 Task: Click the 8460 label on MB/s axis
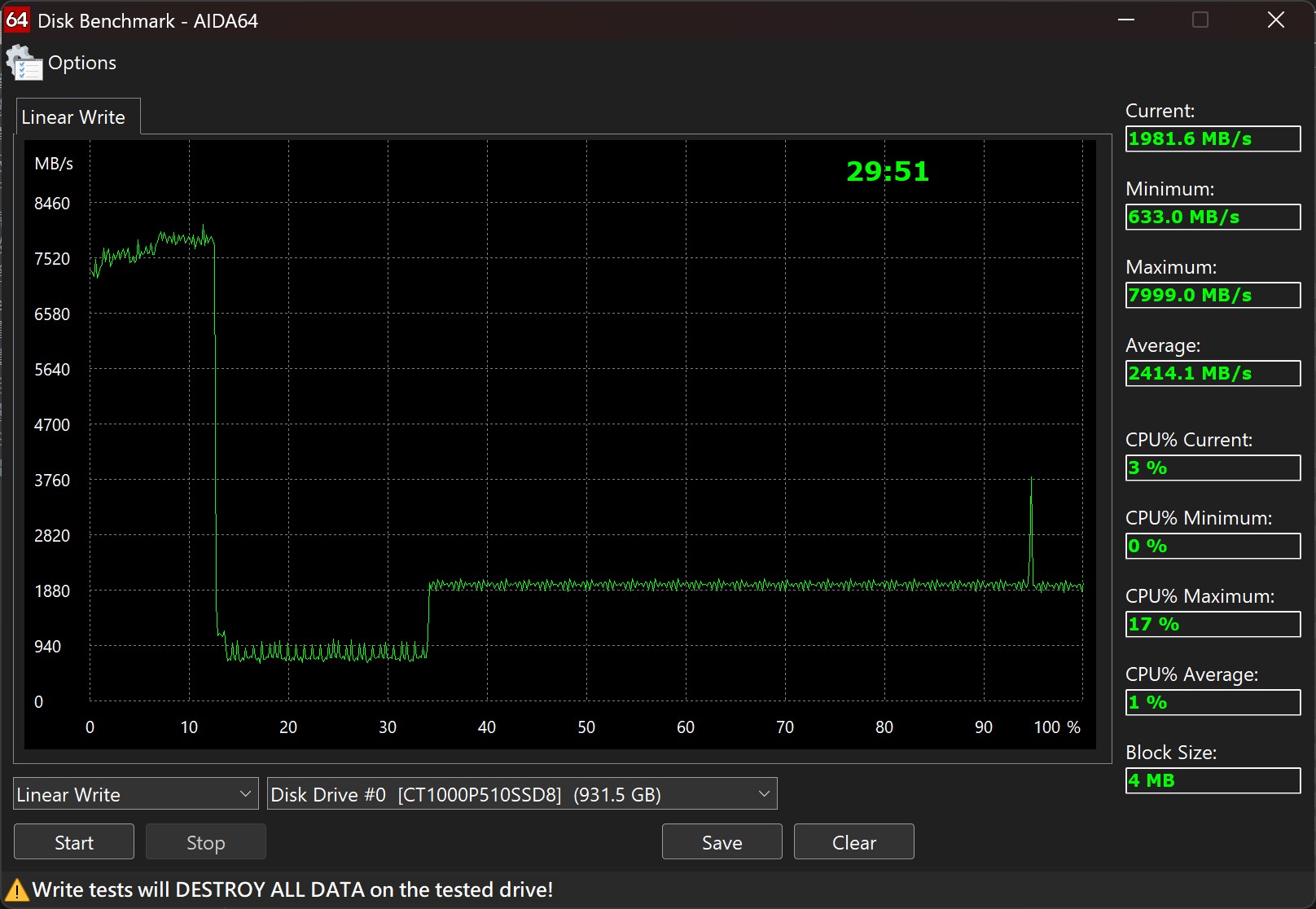[52, 204]
